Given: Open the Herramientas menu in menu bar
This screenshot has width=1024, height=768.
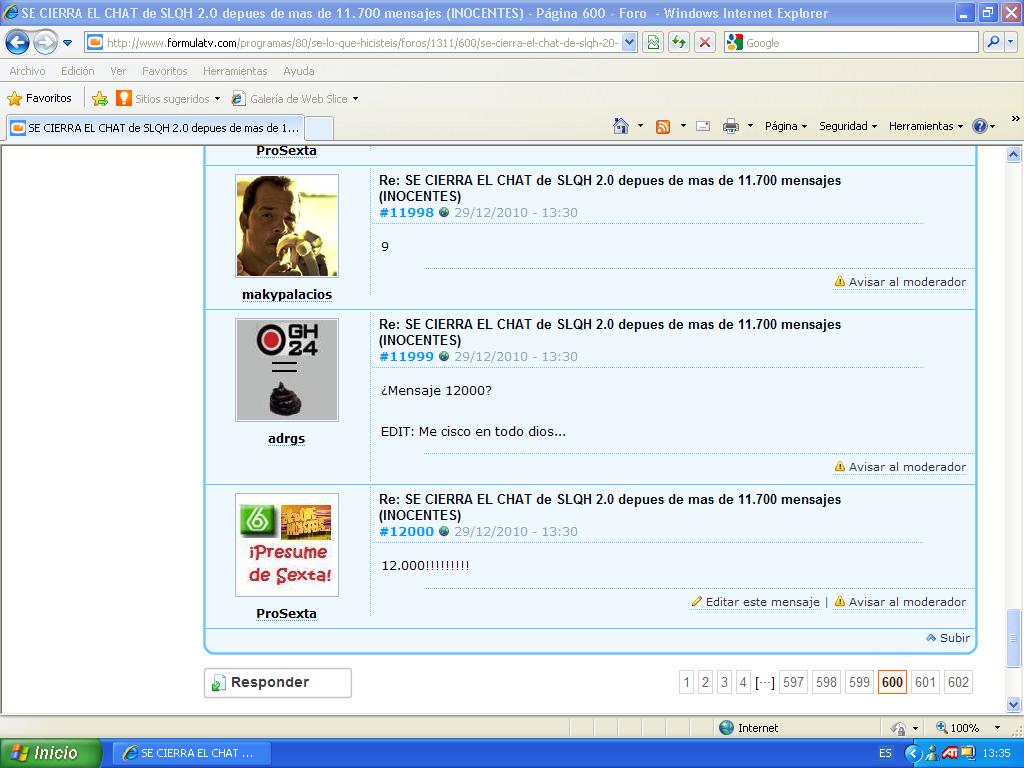Looking at the screenshot, I should (x=235, y=71).
